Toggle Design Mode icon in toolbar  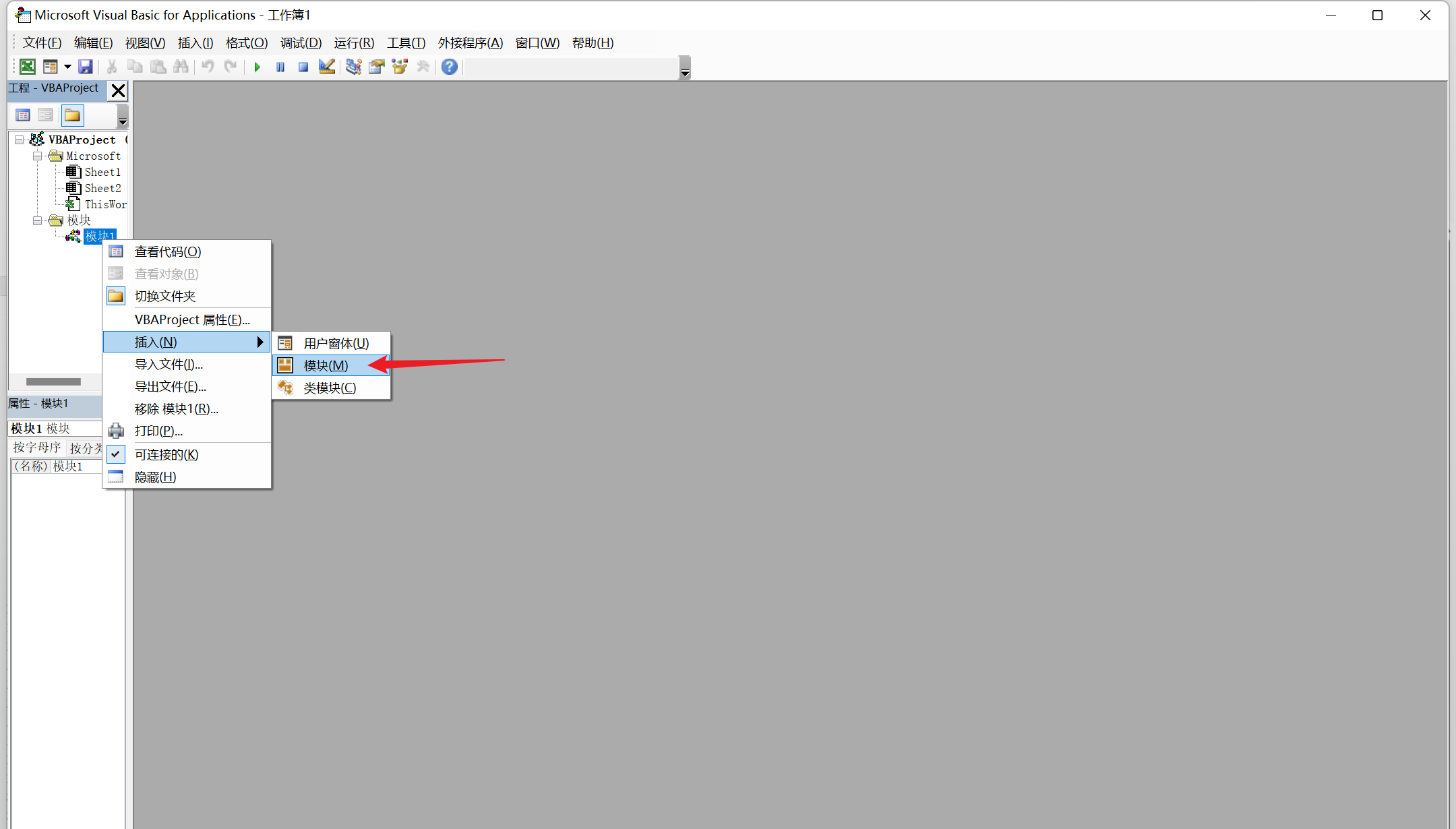coord(327,66)
